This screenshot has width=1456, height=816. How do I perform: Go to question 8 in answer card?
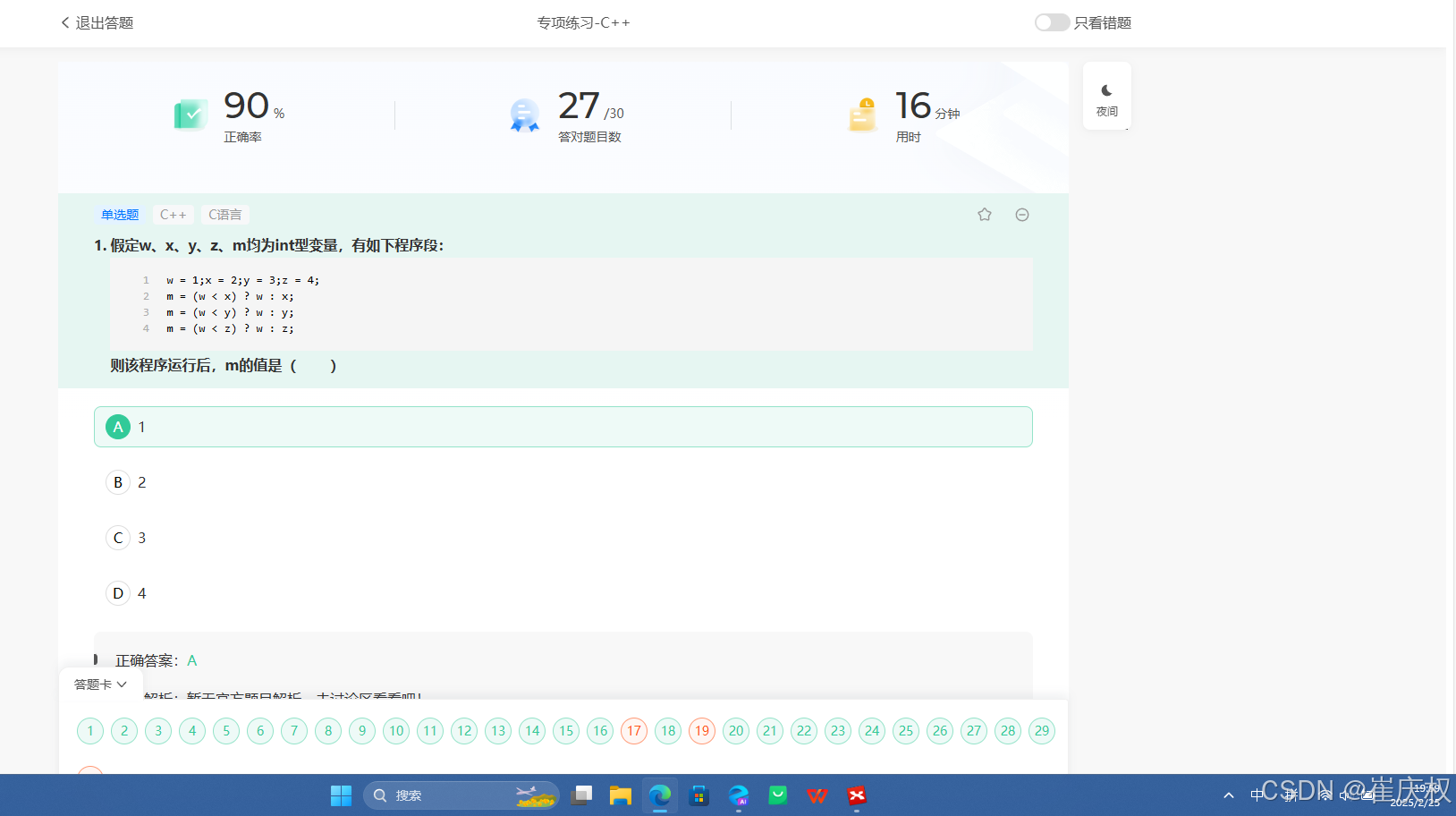pos(328,731)
